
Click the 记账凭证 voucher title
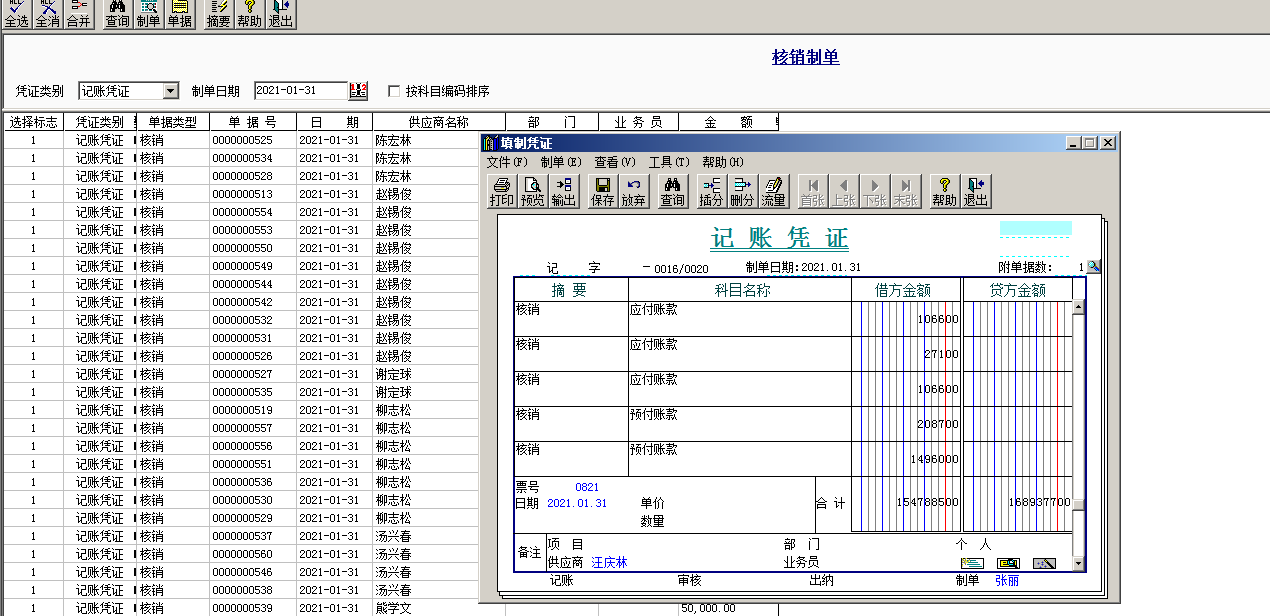point(779,239)
